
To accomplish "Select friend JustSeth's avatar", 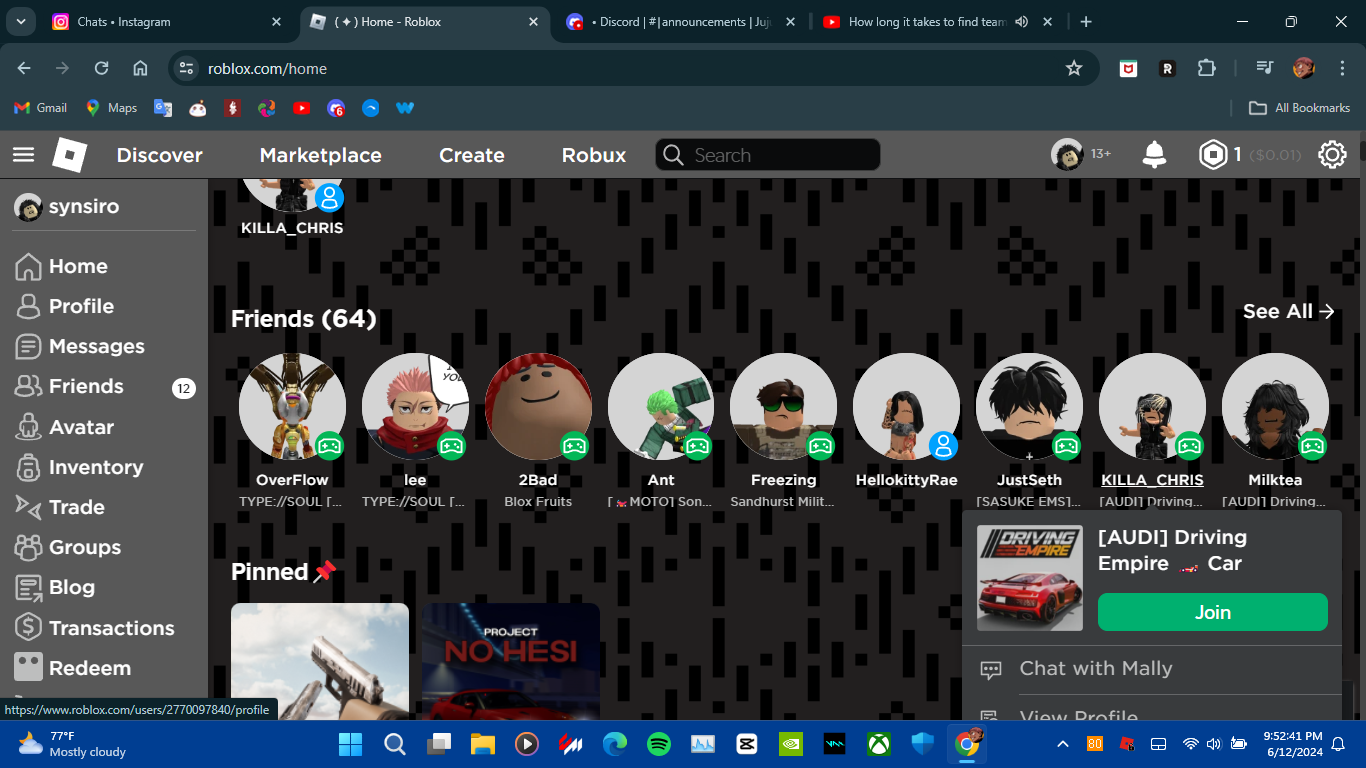I will click(x=1030, y=406).
